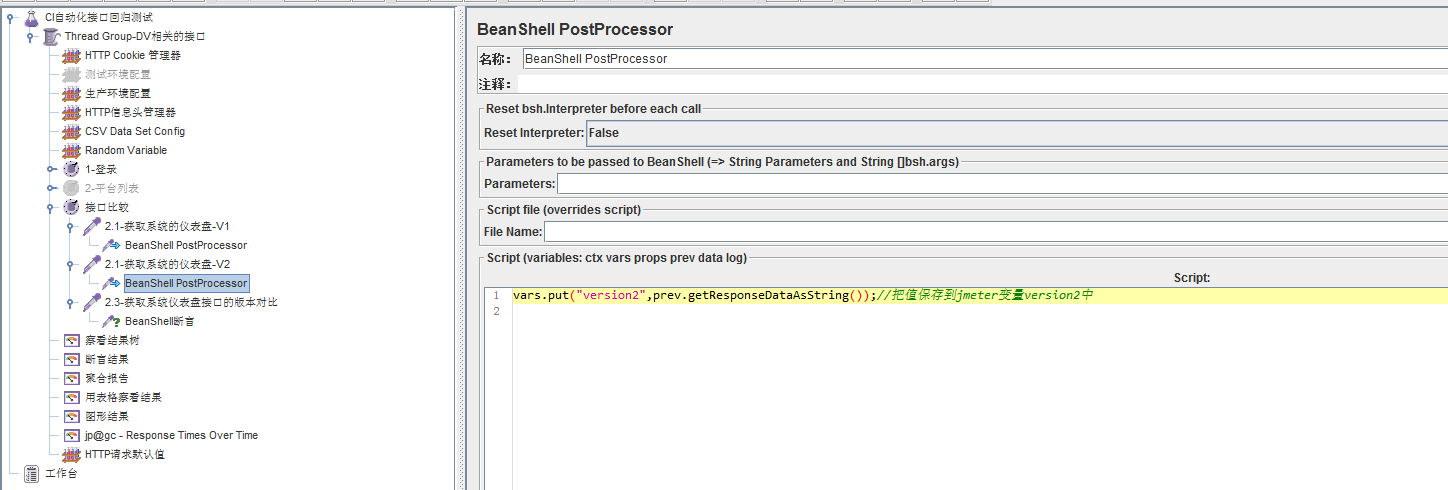Select jp@gc - Response Times Over Time
Viewport: 1448px width, 490px height.
click(x=171, y=435)
